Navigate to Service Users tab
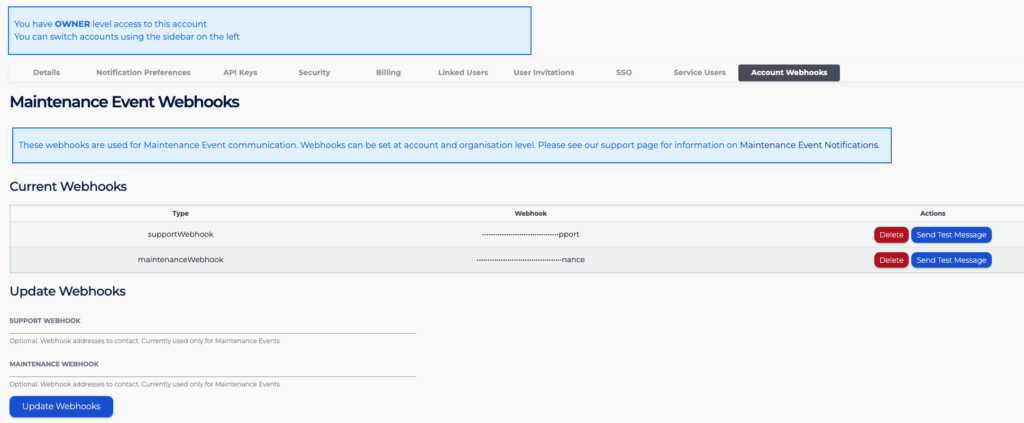The height and width of the screenshot is (423, 1024). coord(699,73)
